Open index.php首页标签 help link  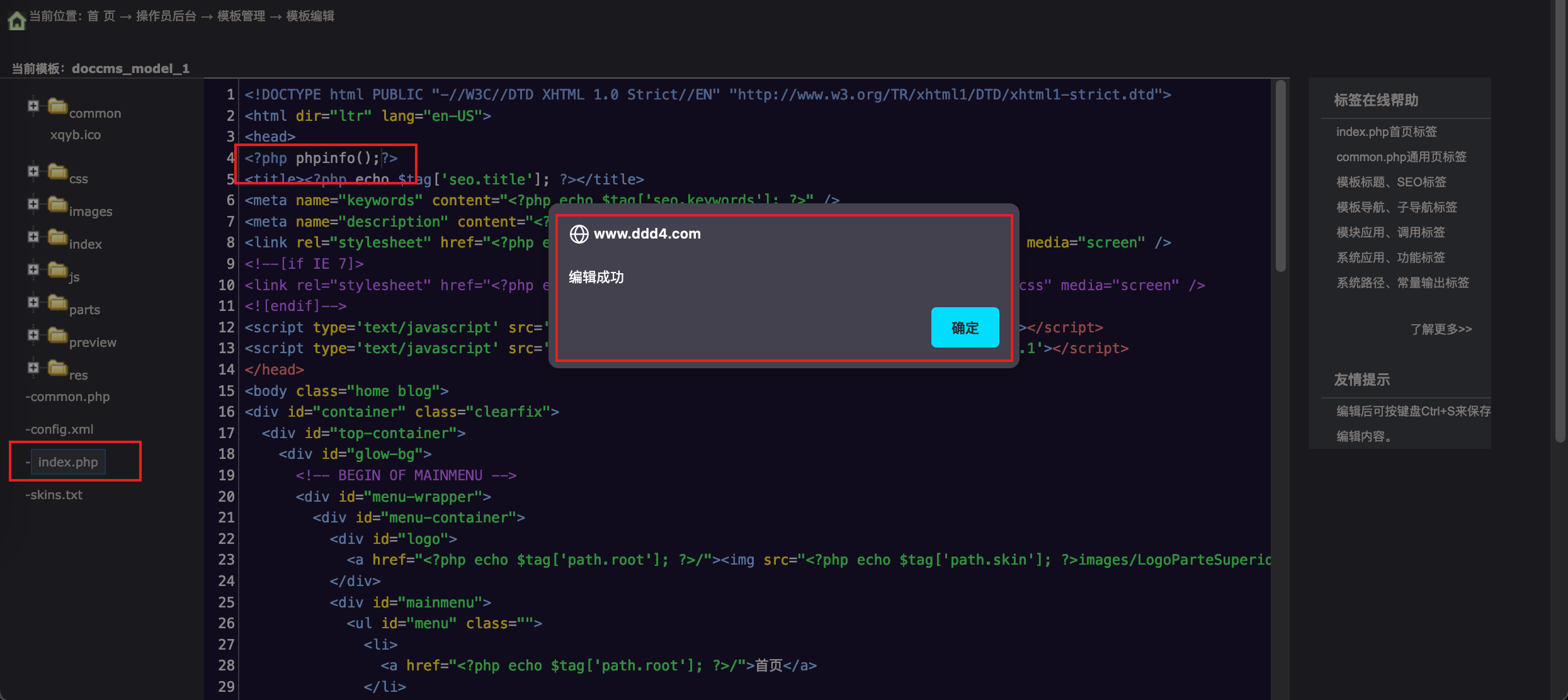pos(1386,132)
